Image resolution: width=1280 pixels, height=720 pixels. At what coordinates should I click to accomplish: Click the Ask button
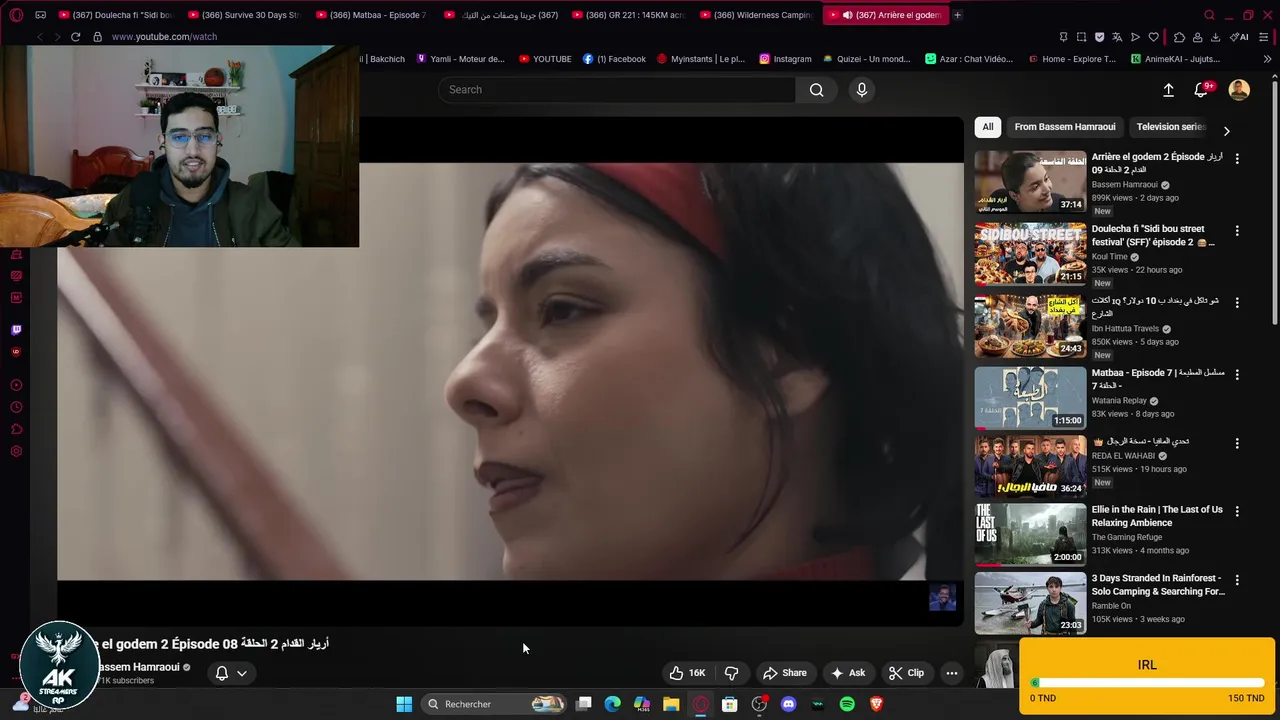848,673
